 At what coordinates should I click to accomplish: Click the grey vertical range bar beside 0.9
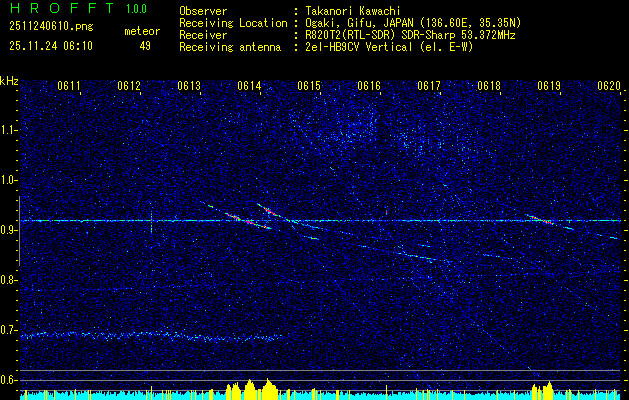click(19, 231)
